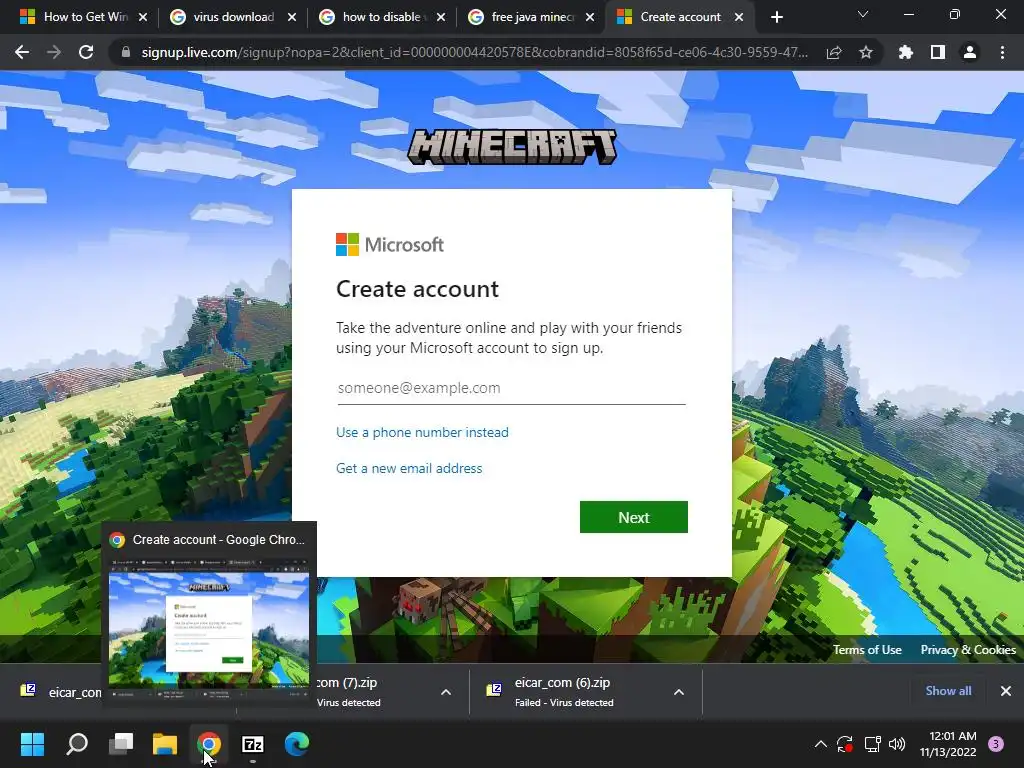Open taskbar Search
Image resolution: width=1024 pixels, height=768 pixels.
pos(77,743)
